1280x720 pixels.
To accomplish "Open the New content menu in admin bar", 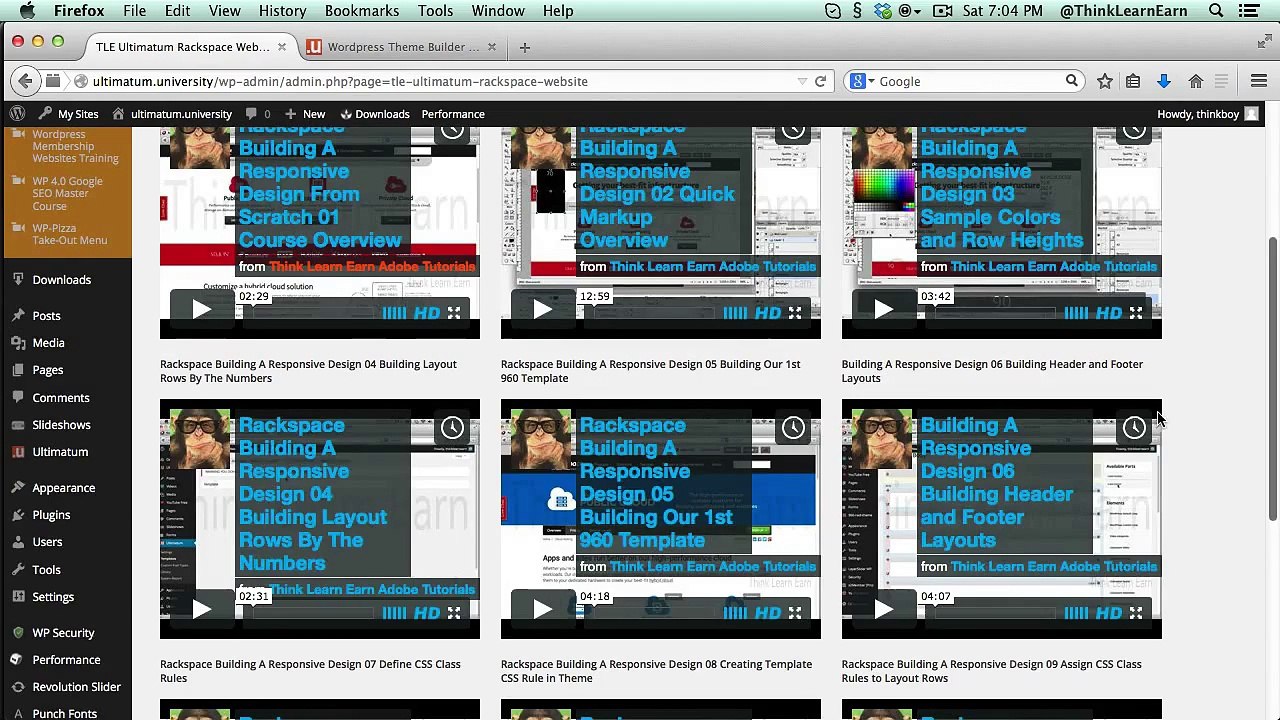I will pyautogui.click(x=305, y=114).
